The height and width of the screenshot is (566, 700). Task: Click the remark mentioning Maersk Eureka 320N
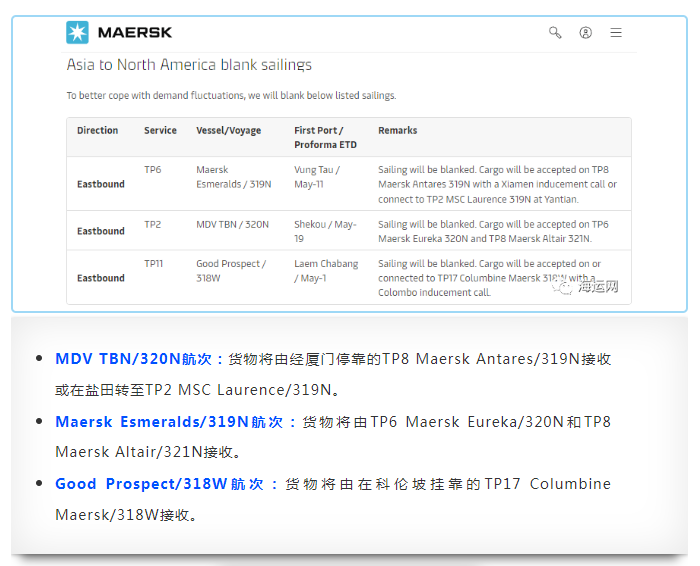pyautogui.click(x=493, y=232)
